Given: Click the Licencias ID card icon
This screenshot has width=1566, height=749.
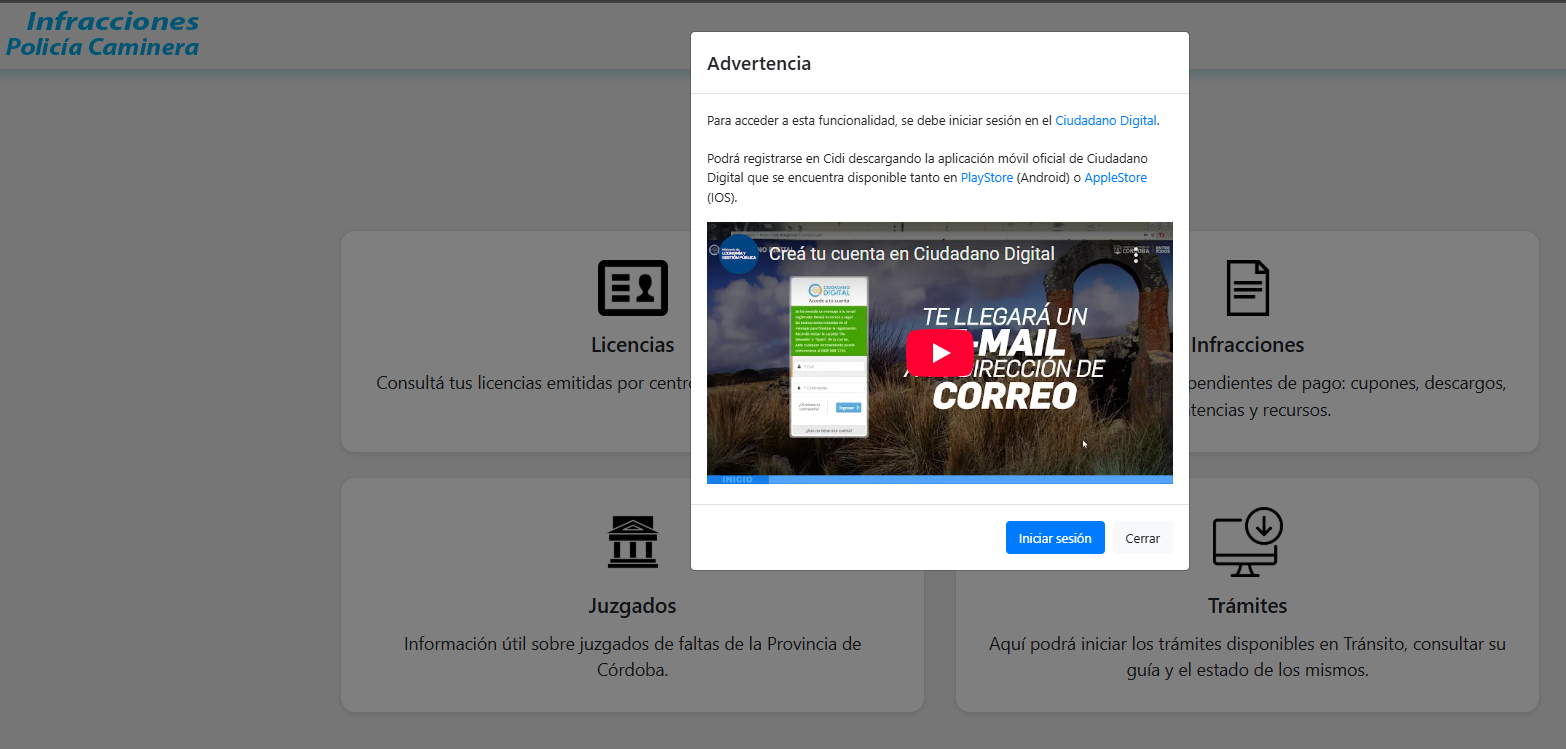Looking at the screenshot, I should [632, 288].
